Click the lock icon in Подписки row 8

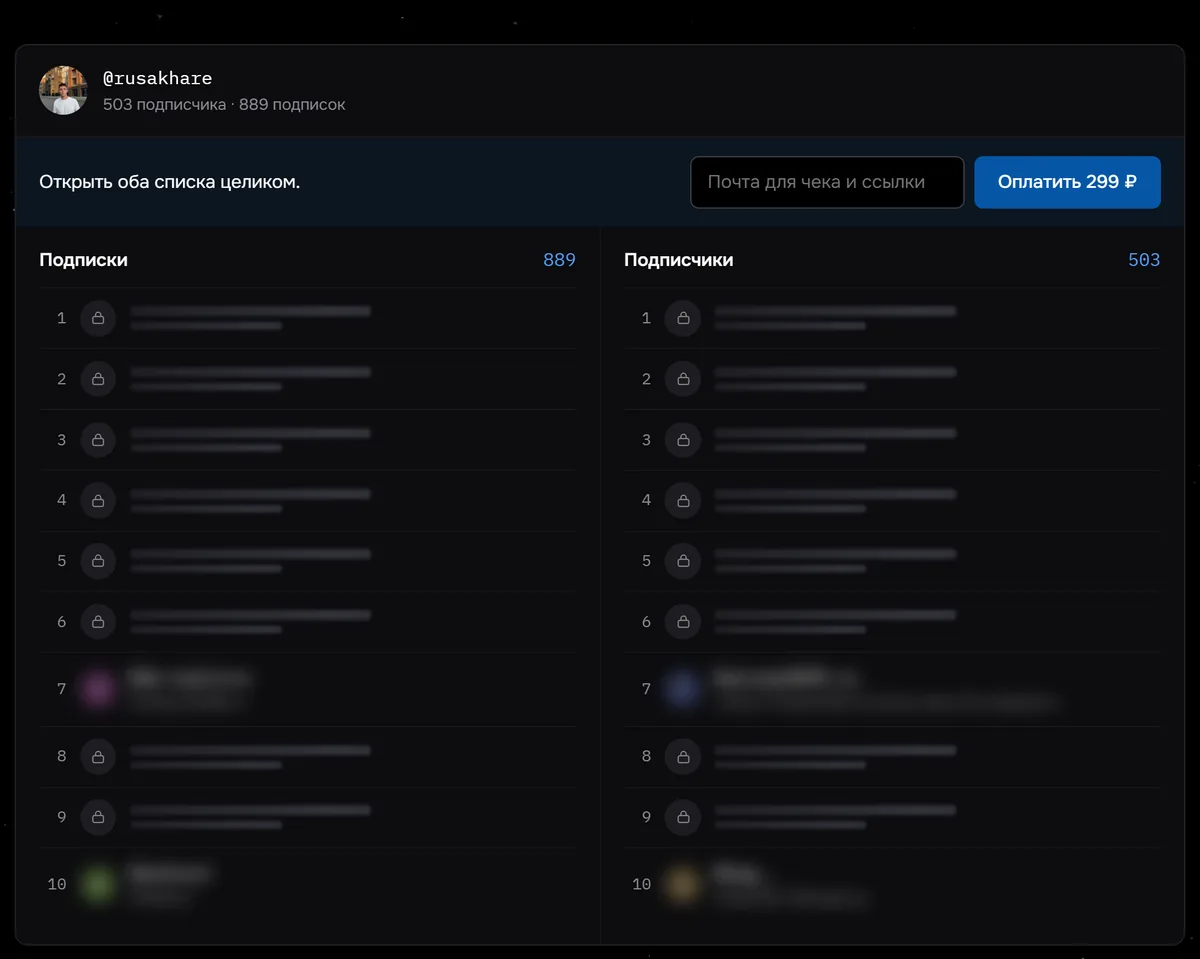click(x=98, y=756)
